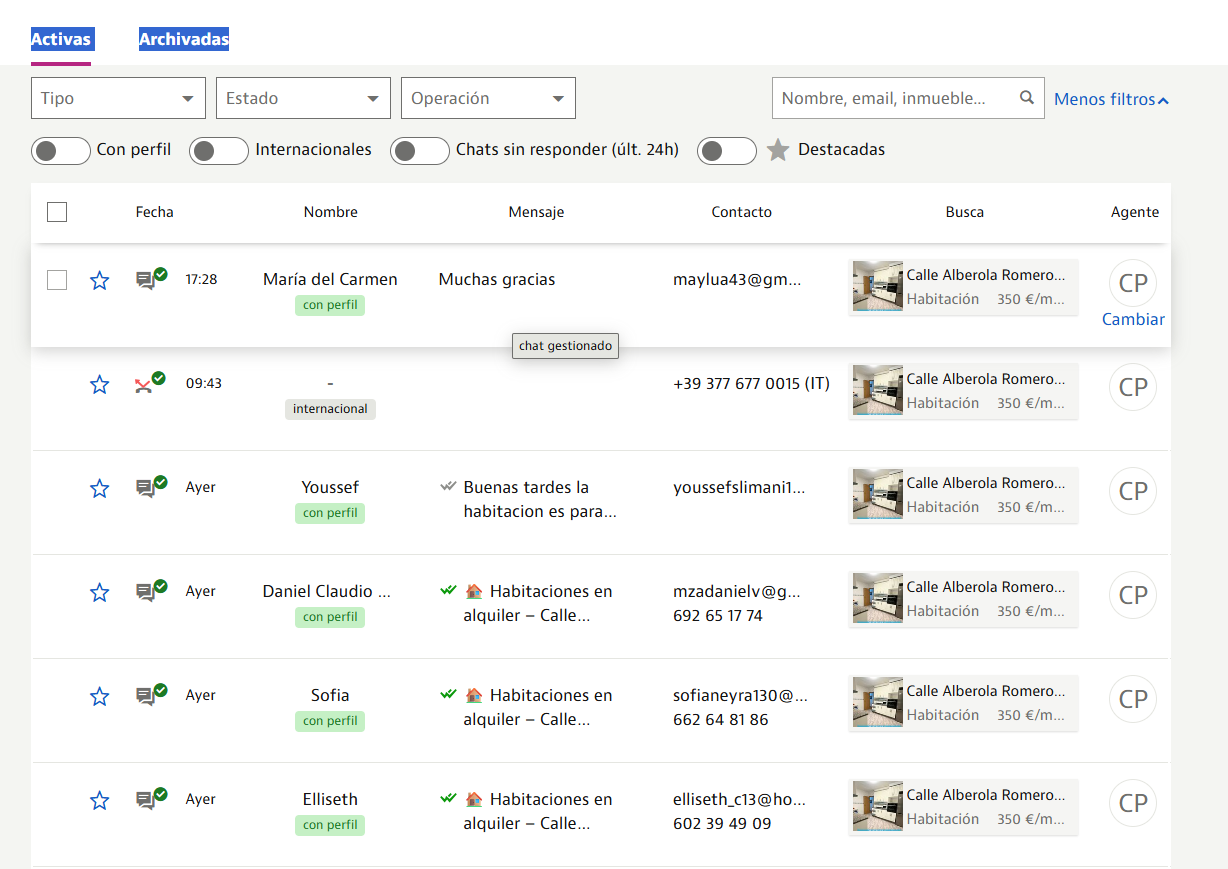Check María del Carmen row checkbox

57,280
